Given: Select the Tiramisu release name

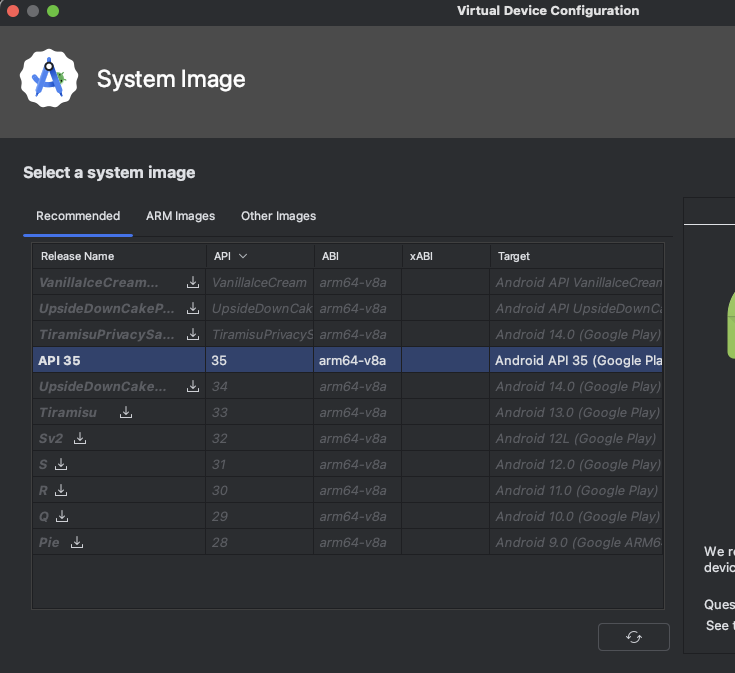Looking at the screenshot, I should point(68,412).
